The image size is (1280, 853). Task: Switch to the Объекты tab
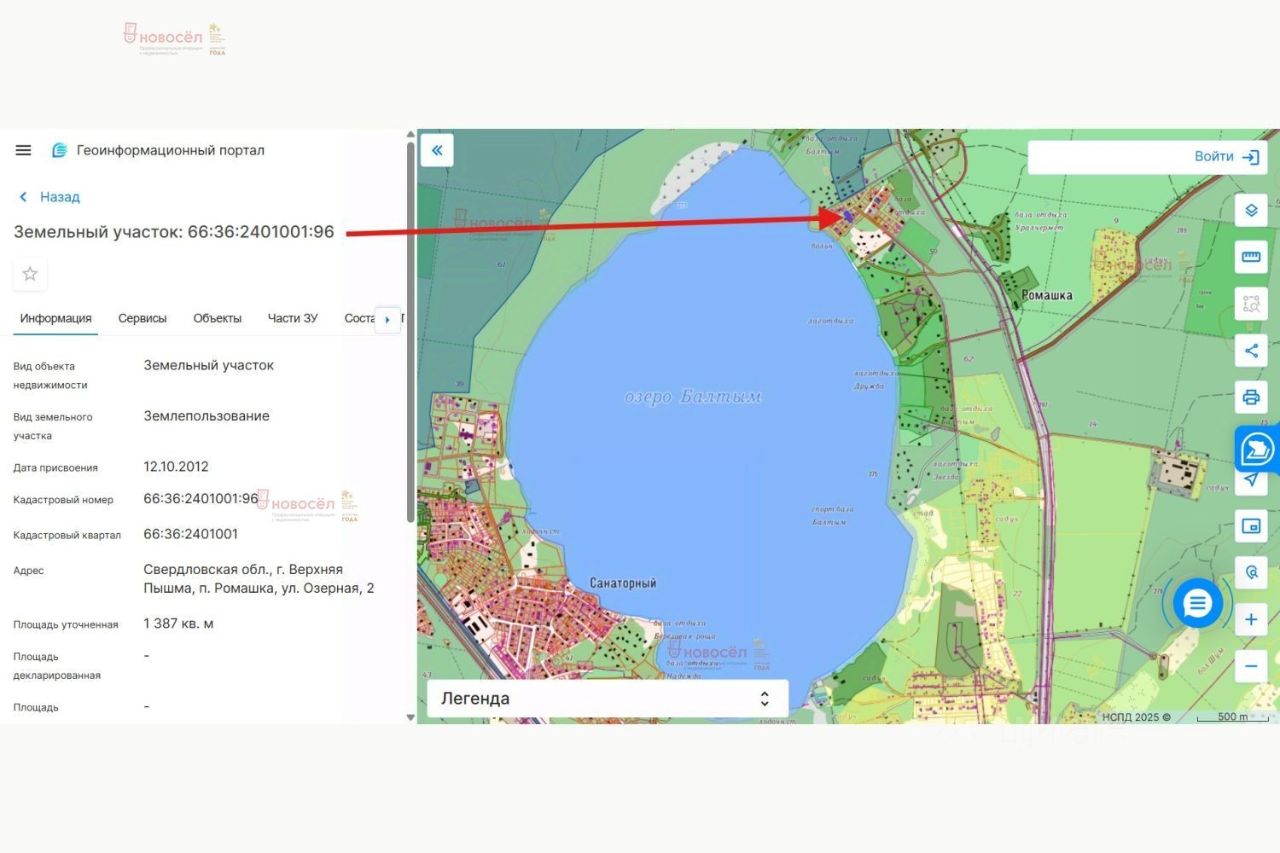(x=217, y=318)
